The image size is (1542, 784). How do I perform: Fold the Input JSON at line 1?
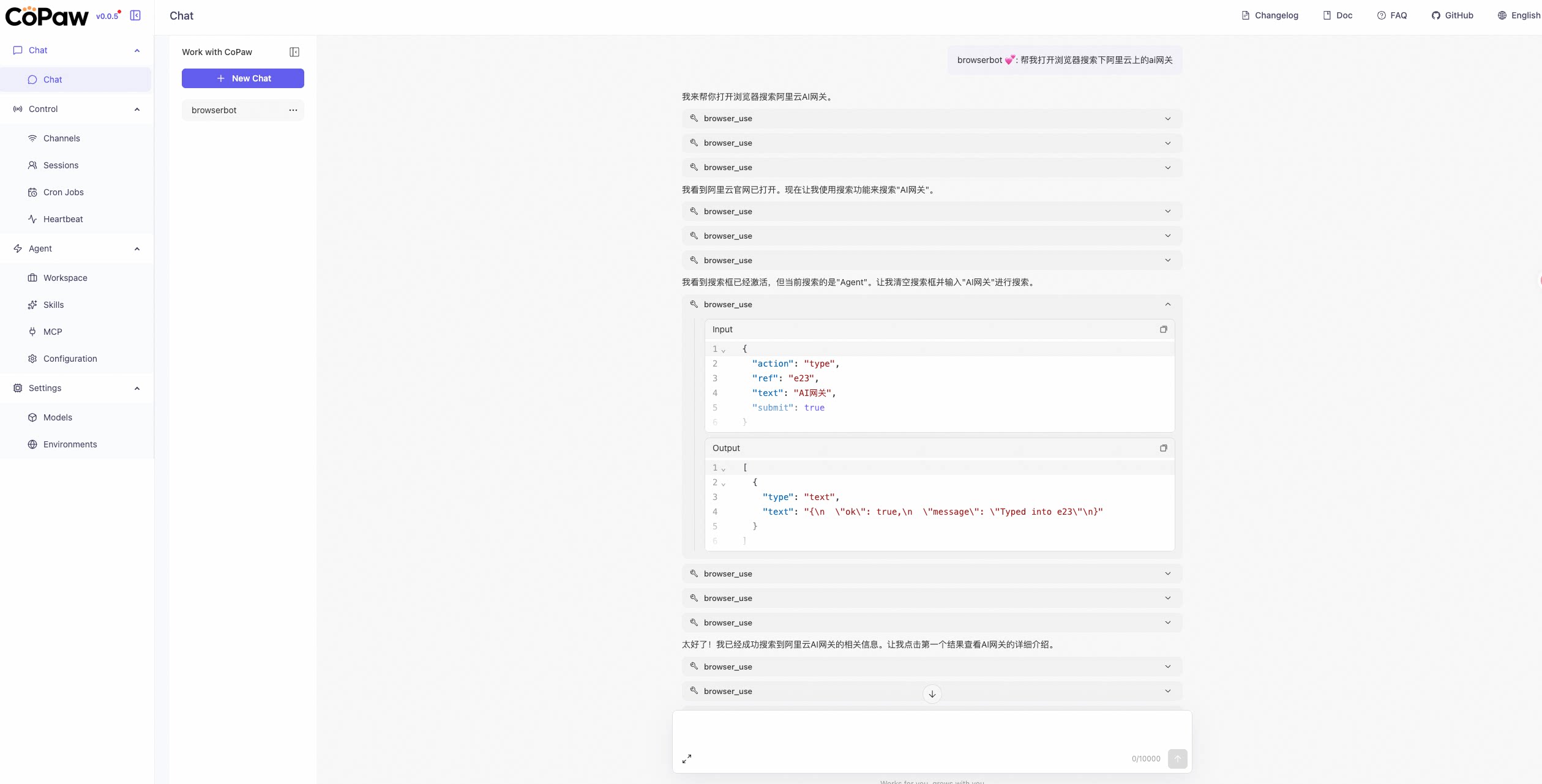tap(724, 350)
